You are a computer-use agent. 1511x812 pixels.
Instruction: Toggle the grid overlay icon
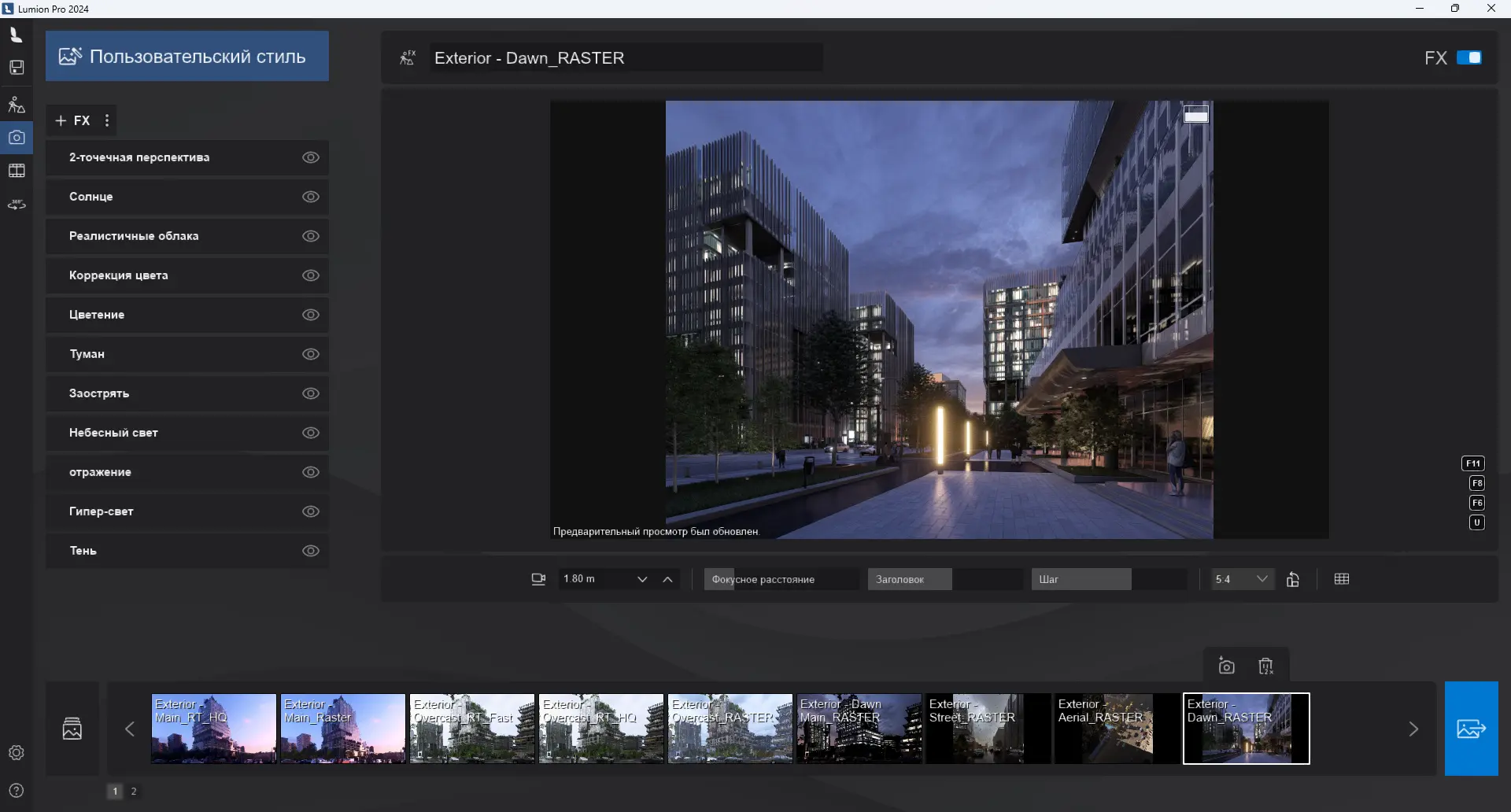tap(1342, 579)
